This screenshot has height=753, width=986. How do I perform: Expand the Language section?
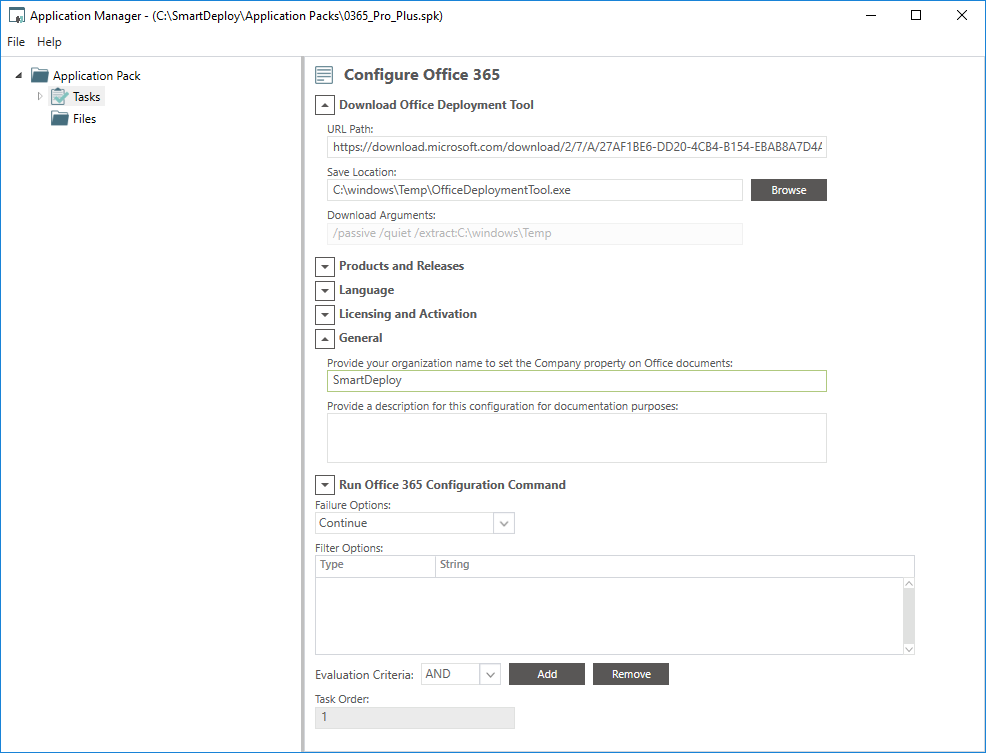pyautogui.click(x=324, y=291)
